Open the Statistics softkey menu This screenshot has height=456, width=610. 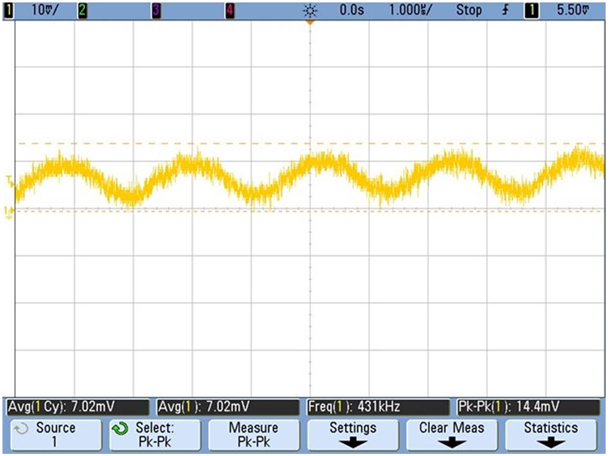(x=551, y=435)
